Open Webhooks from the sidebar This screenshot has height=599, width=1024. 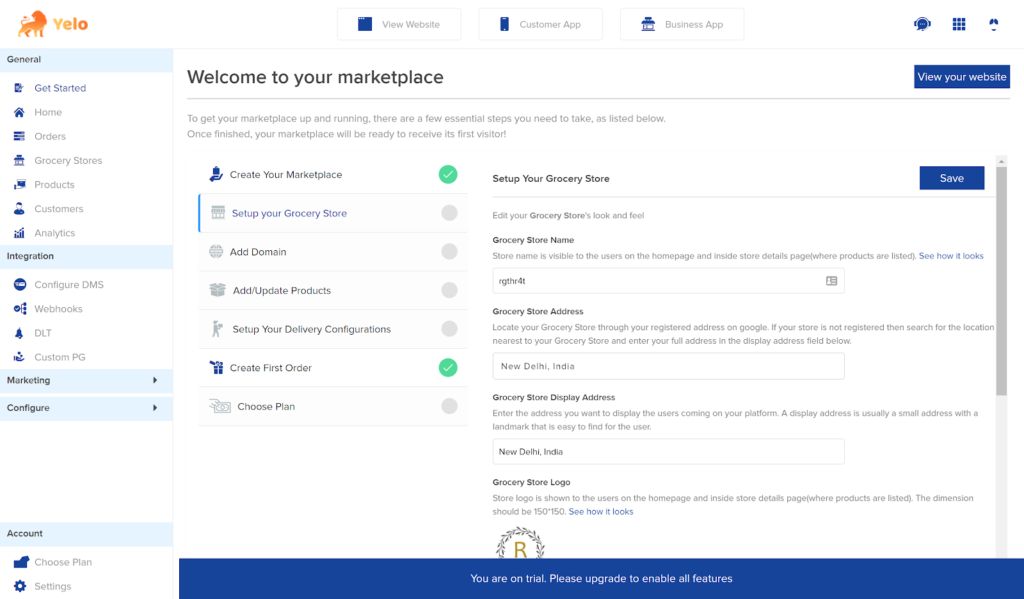[x=58, y=309]
